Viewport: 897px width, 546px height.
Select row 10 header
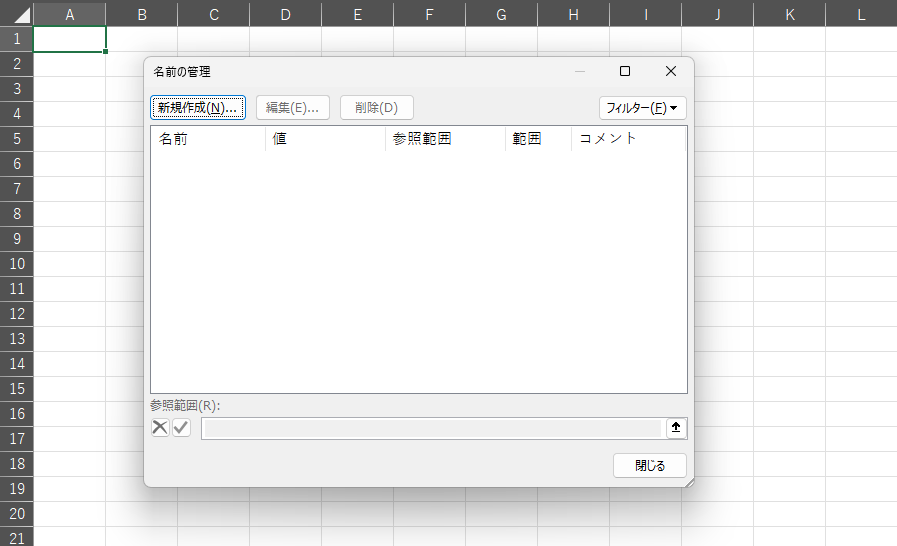16,264
